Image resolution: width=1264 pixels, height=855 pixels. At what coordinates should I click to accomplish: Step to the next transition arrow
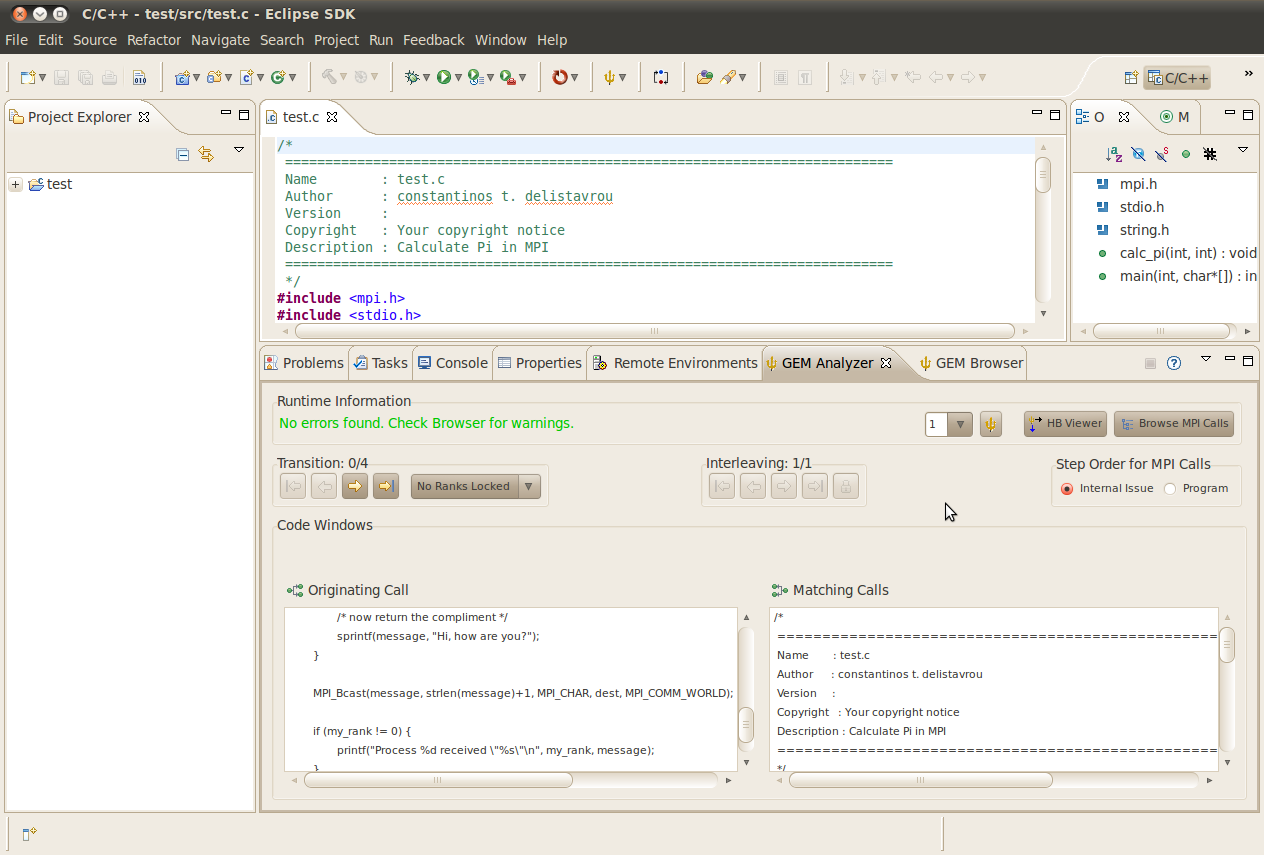coord(354,486)
